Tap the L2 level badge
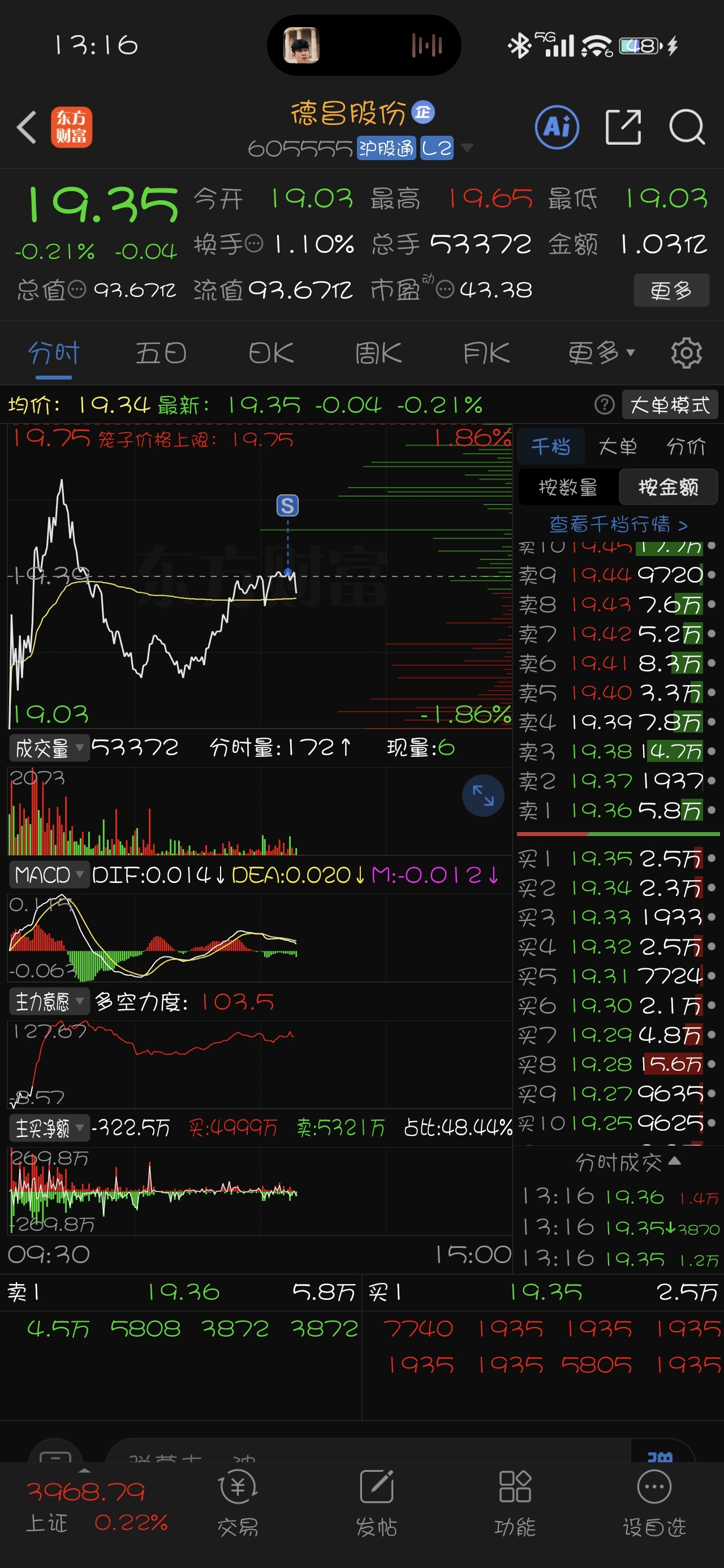 [437, 148]
